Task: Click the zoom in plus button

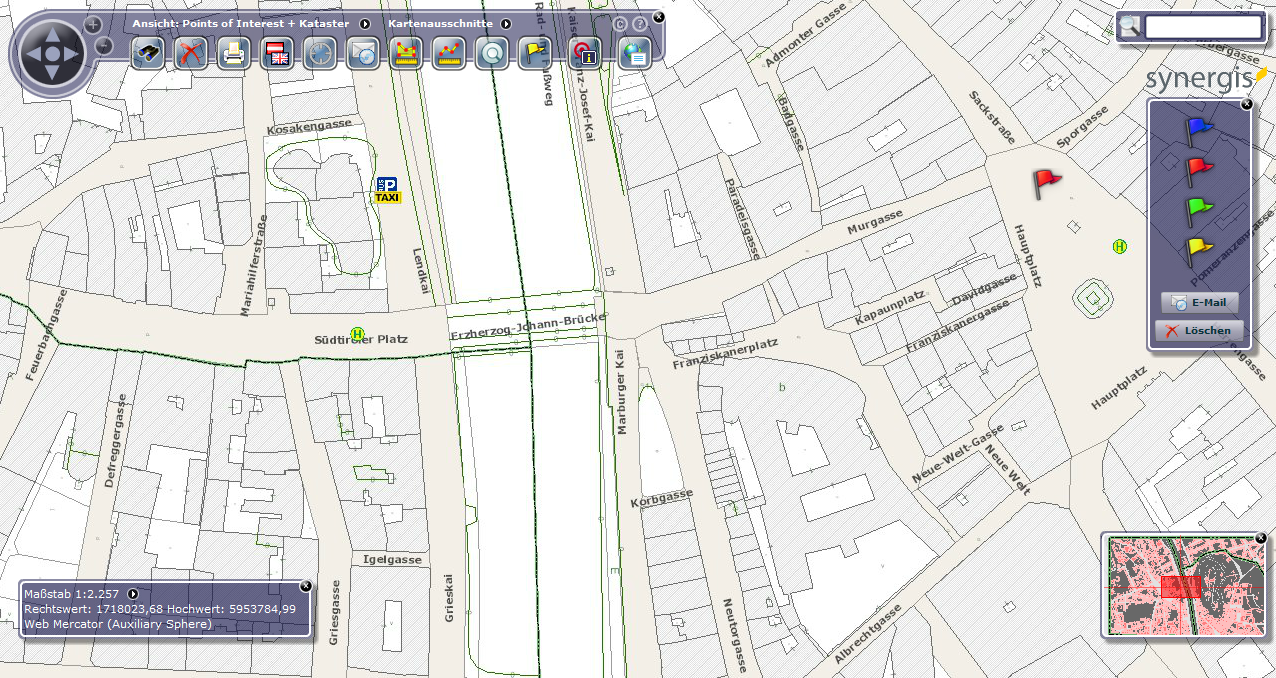Action: (93, 24)
